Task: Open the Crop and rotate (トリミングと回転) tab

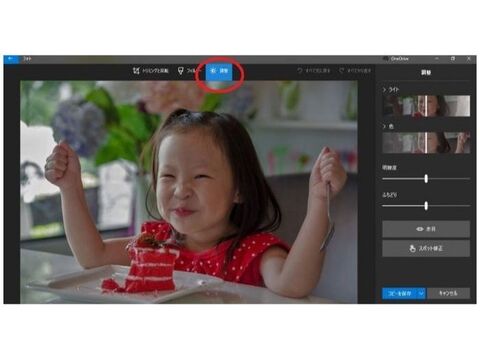Action: (x=151, y=71)
